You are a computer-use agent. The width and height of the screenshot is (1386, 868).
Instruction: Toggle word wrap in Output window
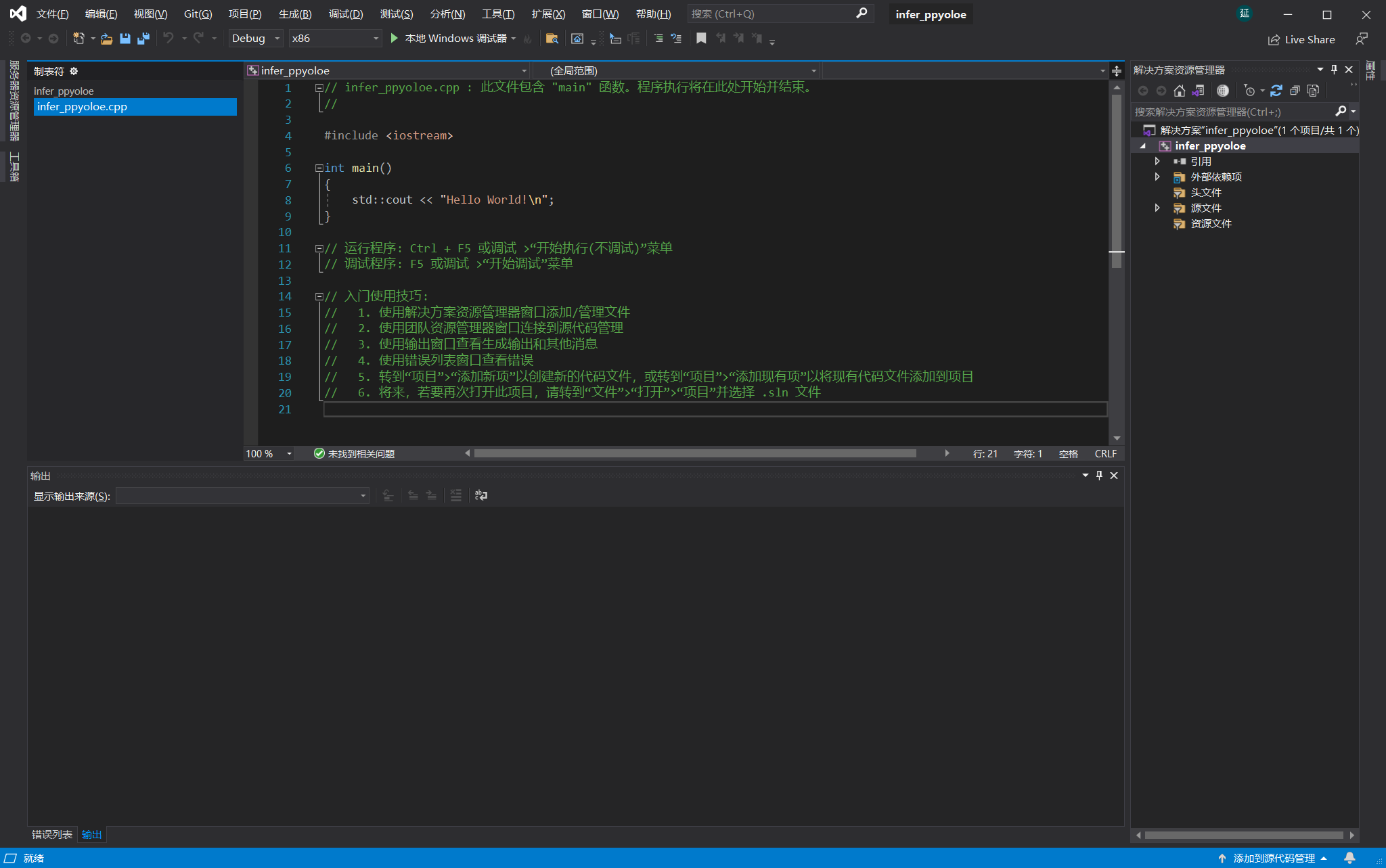click(x=481, y=496)
